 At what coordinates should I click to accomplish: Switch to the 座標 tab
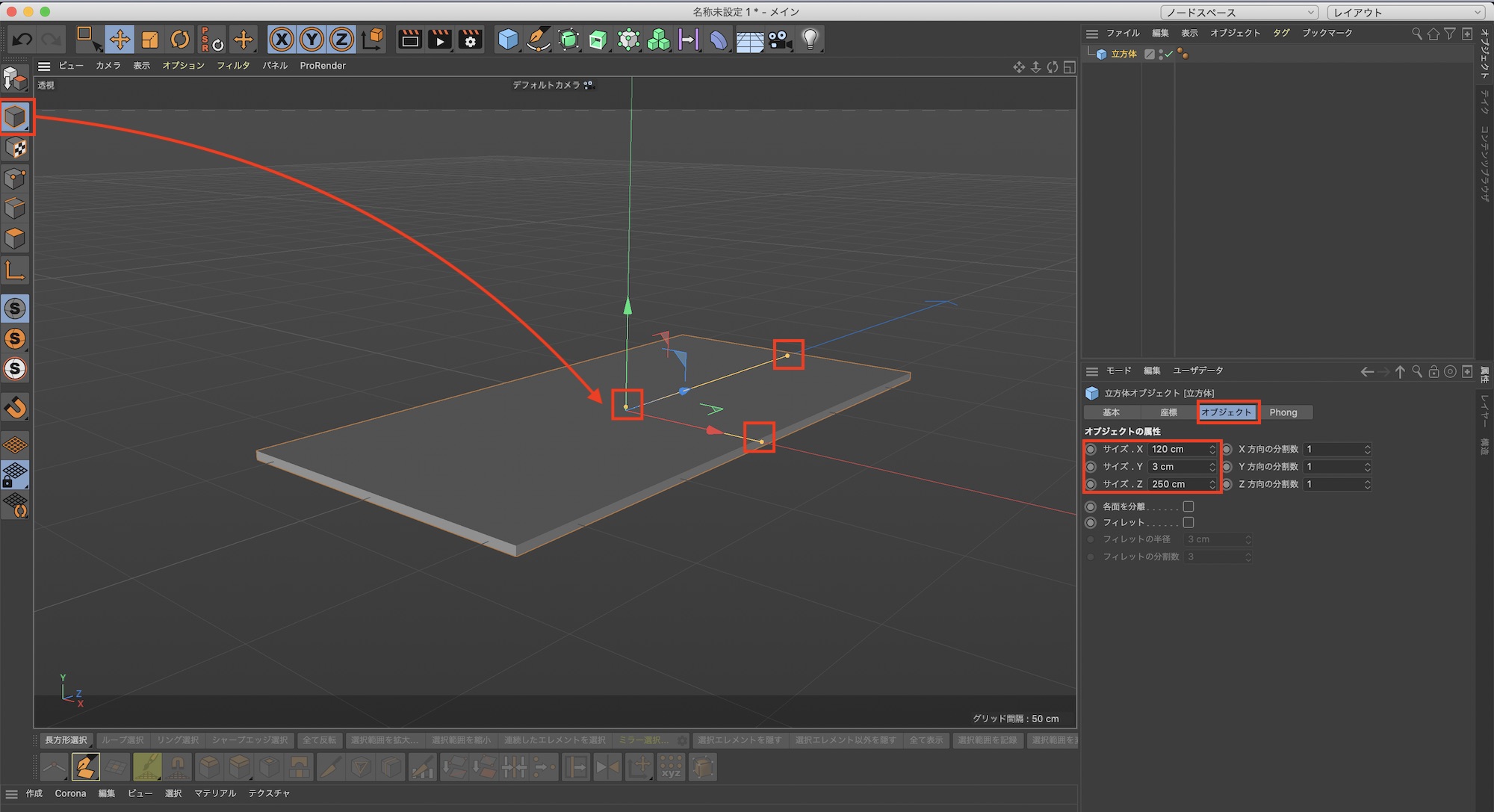point(1168,412)
